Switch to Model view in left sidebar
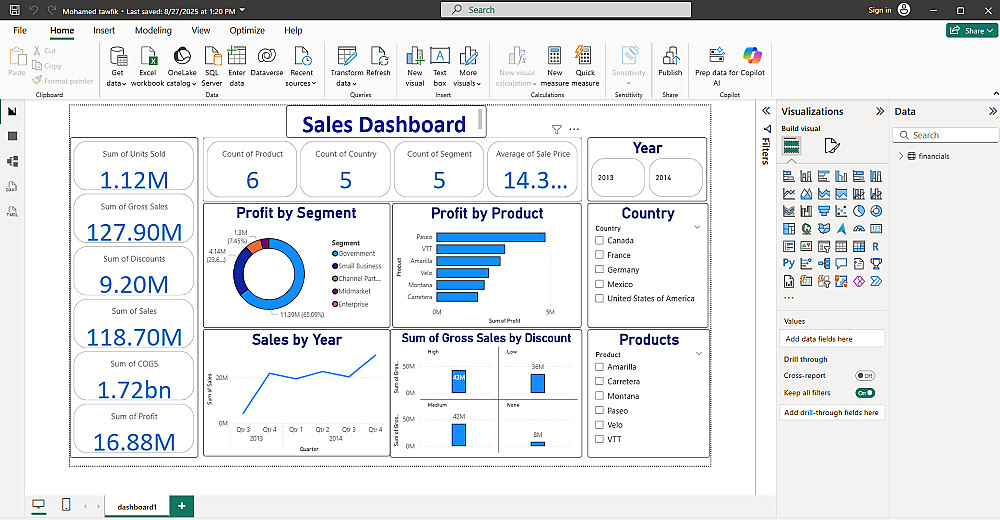 [12, 161]
